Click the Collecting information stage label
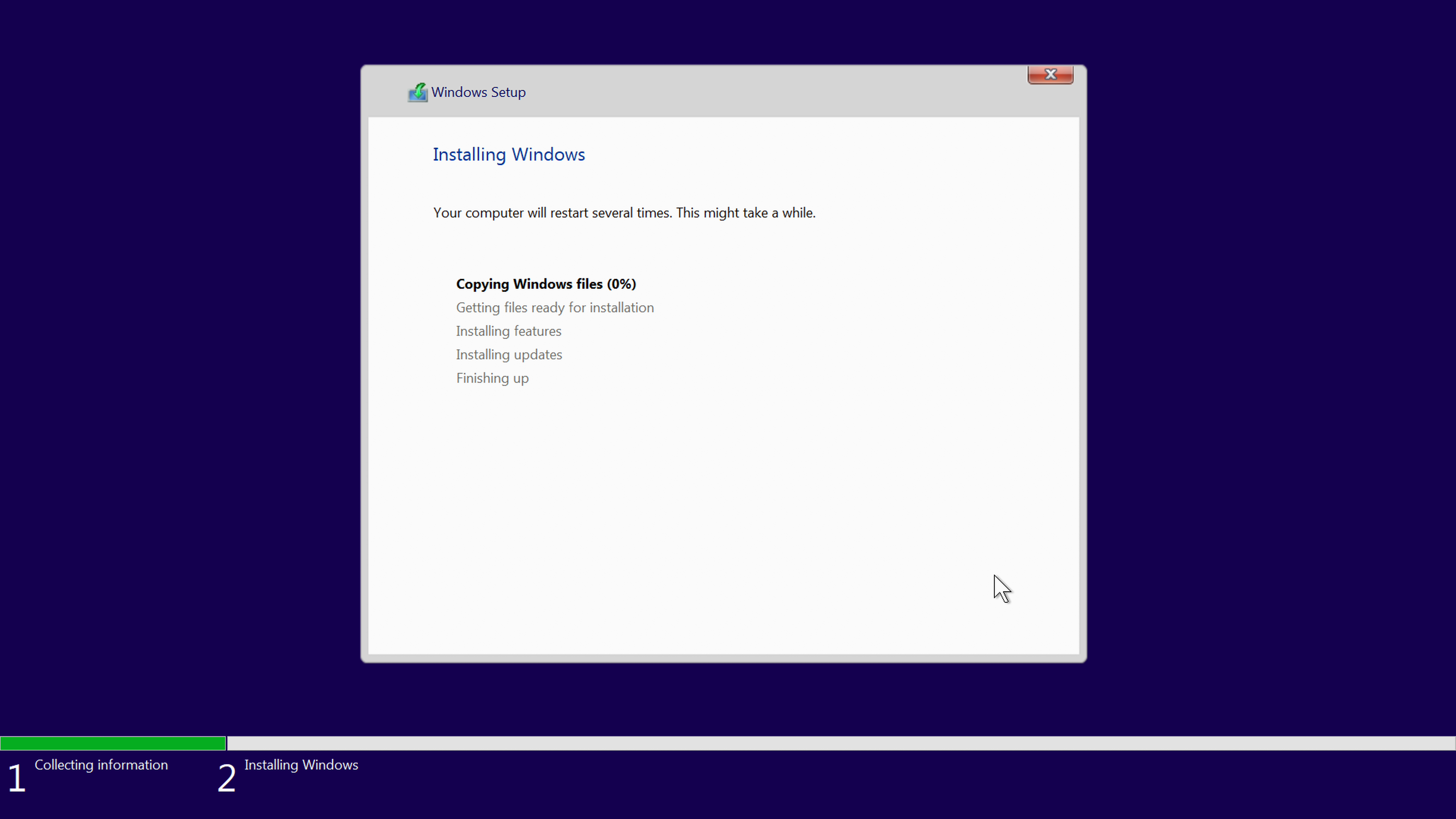 [101, 765]
